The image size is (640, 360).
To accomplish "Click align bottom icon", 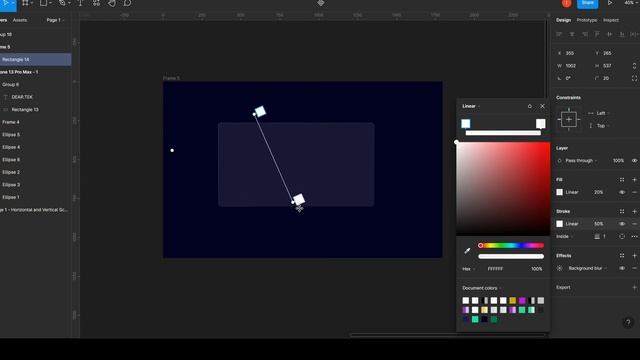I will 622,34.
